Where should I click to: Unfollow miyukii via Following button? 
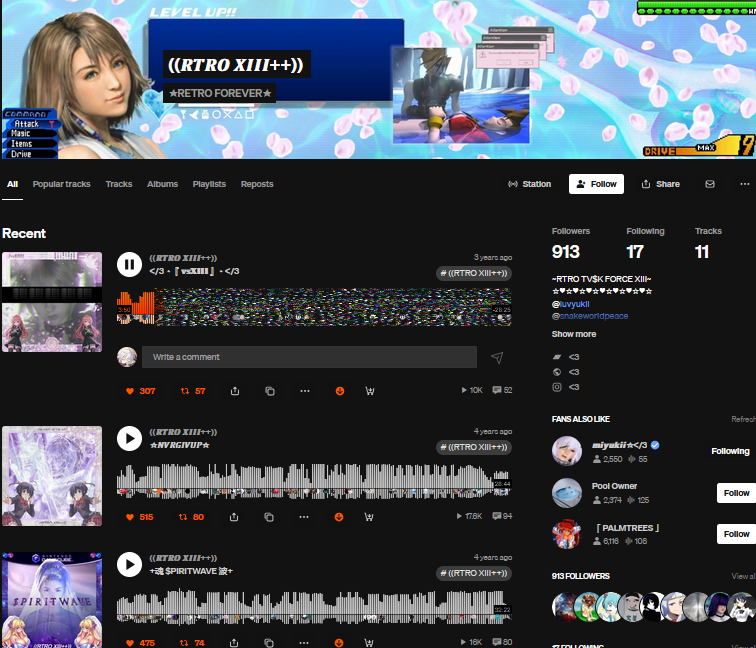tap(730, 451)
